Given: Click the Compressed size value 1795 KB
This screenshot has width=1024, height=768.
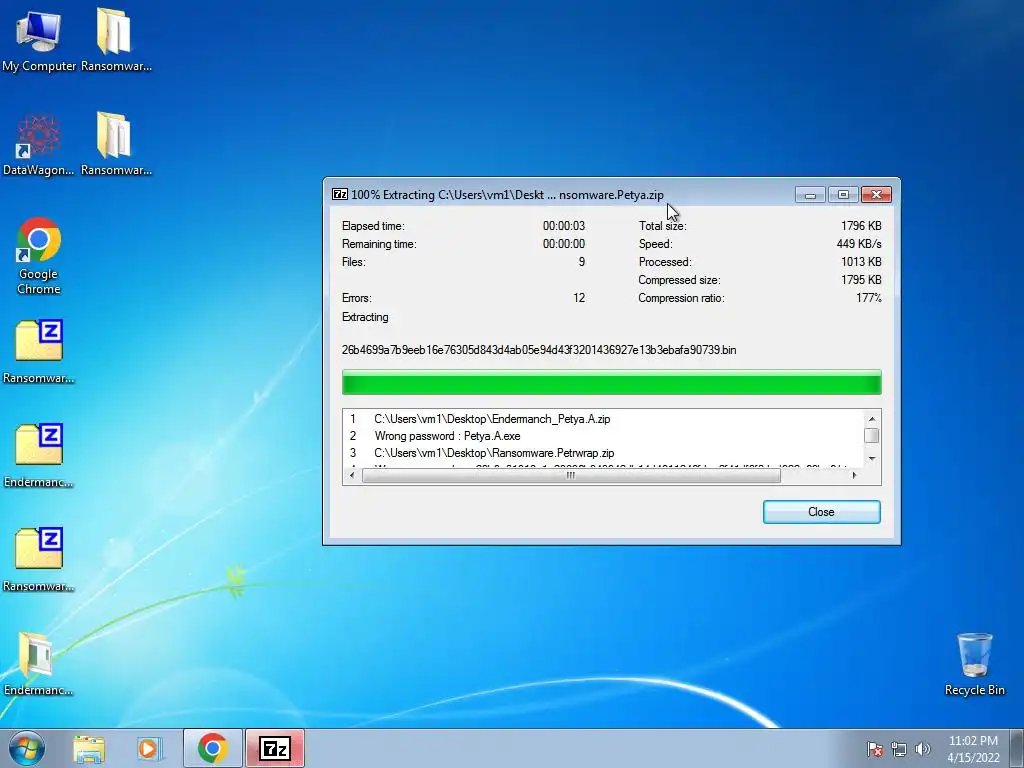Looking at the screenshot, I should tap(861, 280).
